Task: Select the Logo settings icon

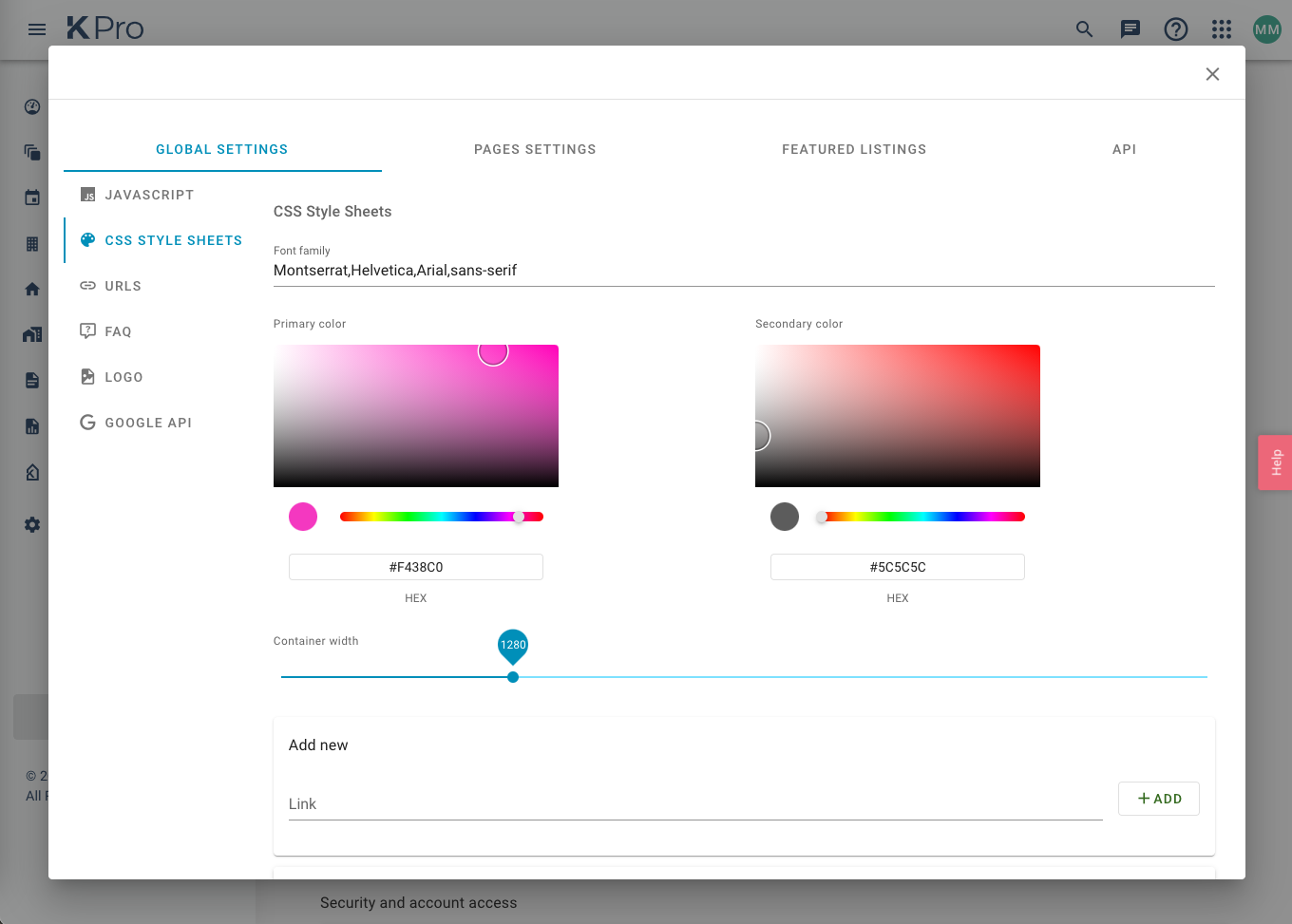Action: (88, 377)
